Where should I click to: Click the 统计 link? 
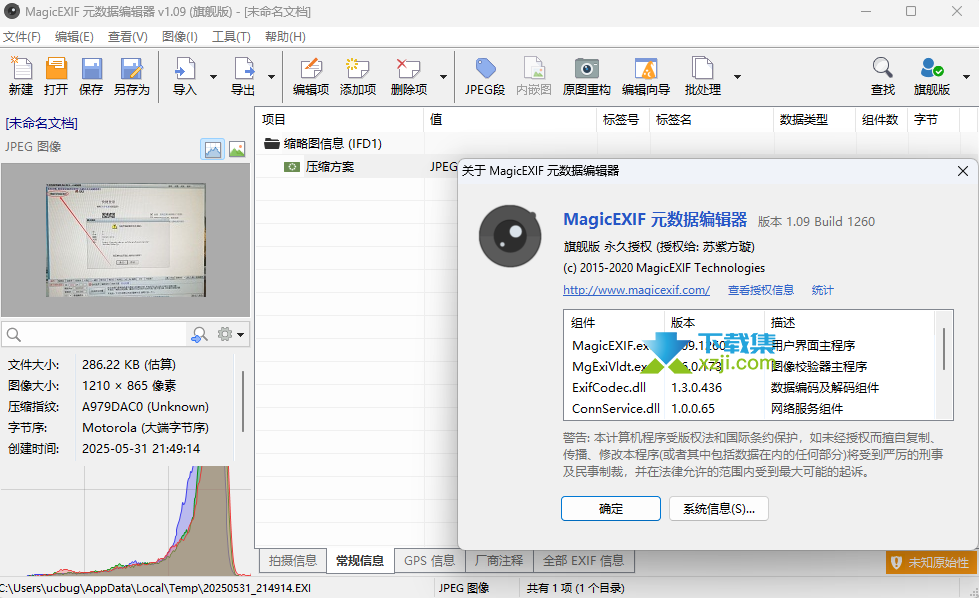coord(822,290)
